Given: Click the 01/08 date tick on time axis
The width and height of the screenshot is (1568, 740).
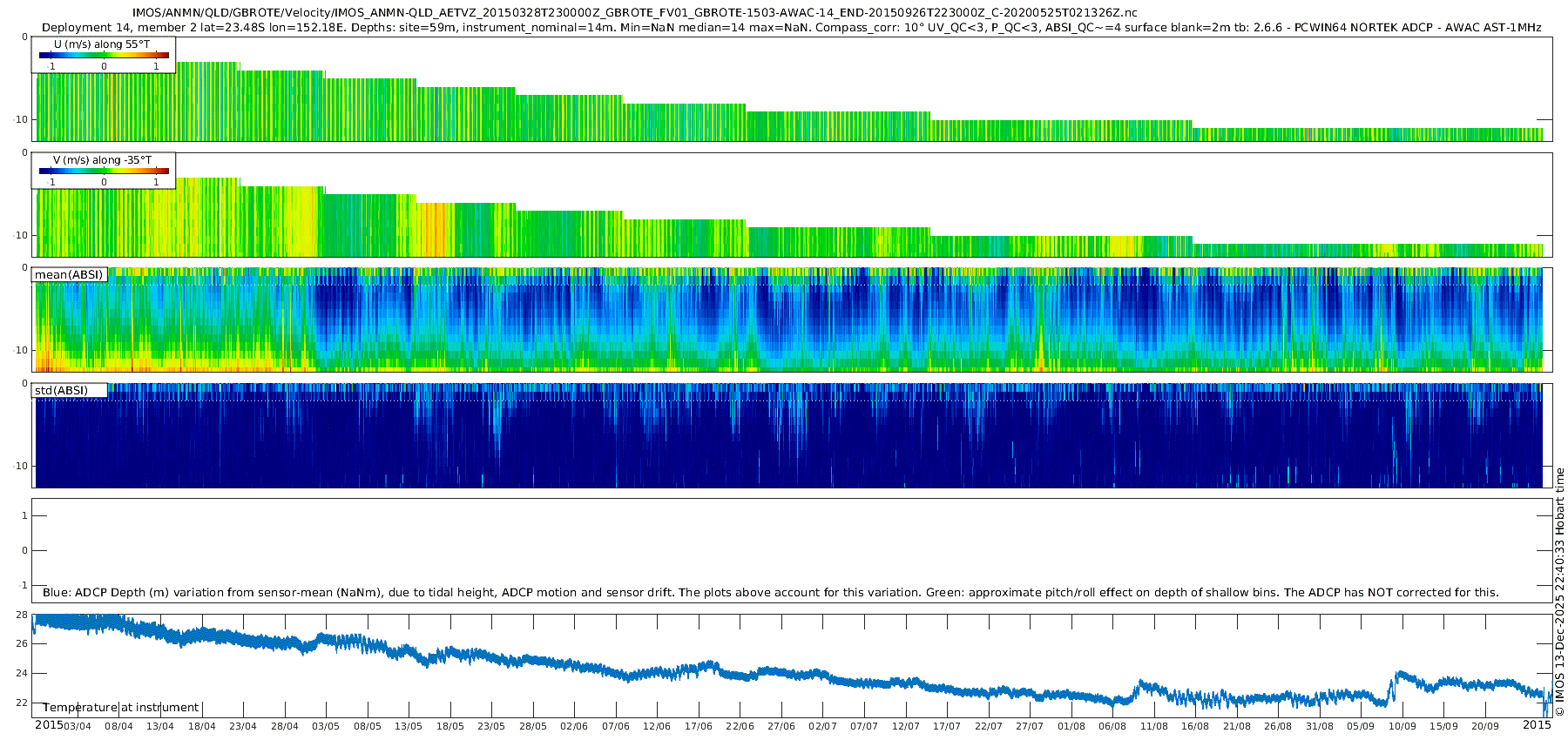Looking at the screenshot, I should pos(1071,727).
